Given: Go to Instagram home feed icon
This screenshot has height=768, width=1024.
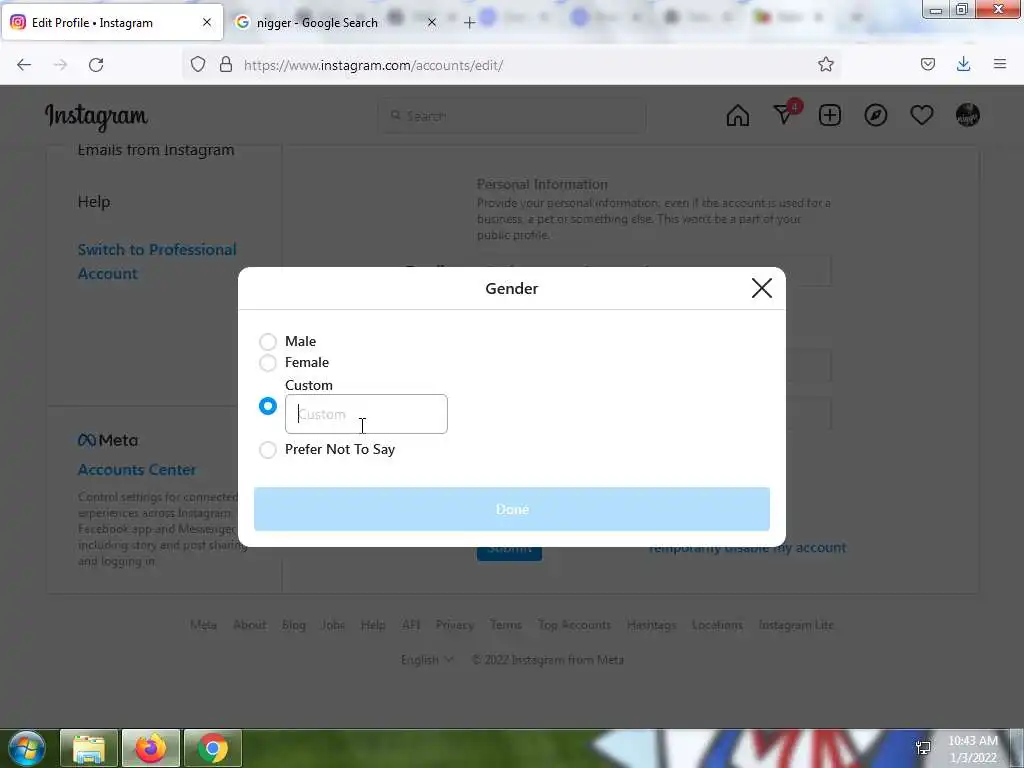Looking at the screenshot, I should (x=738, y=116).
